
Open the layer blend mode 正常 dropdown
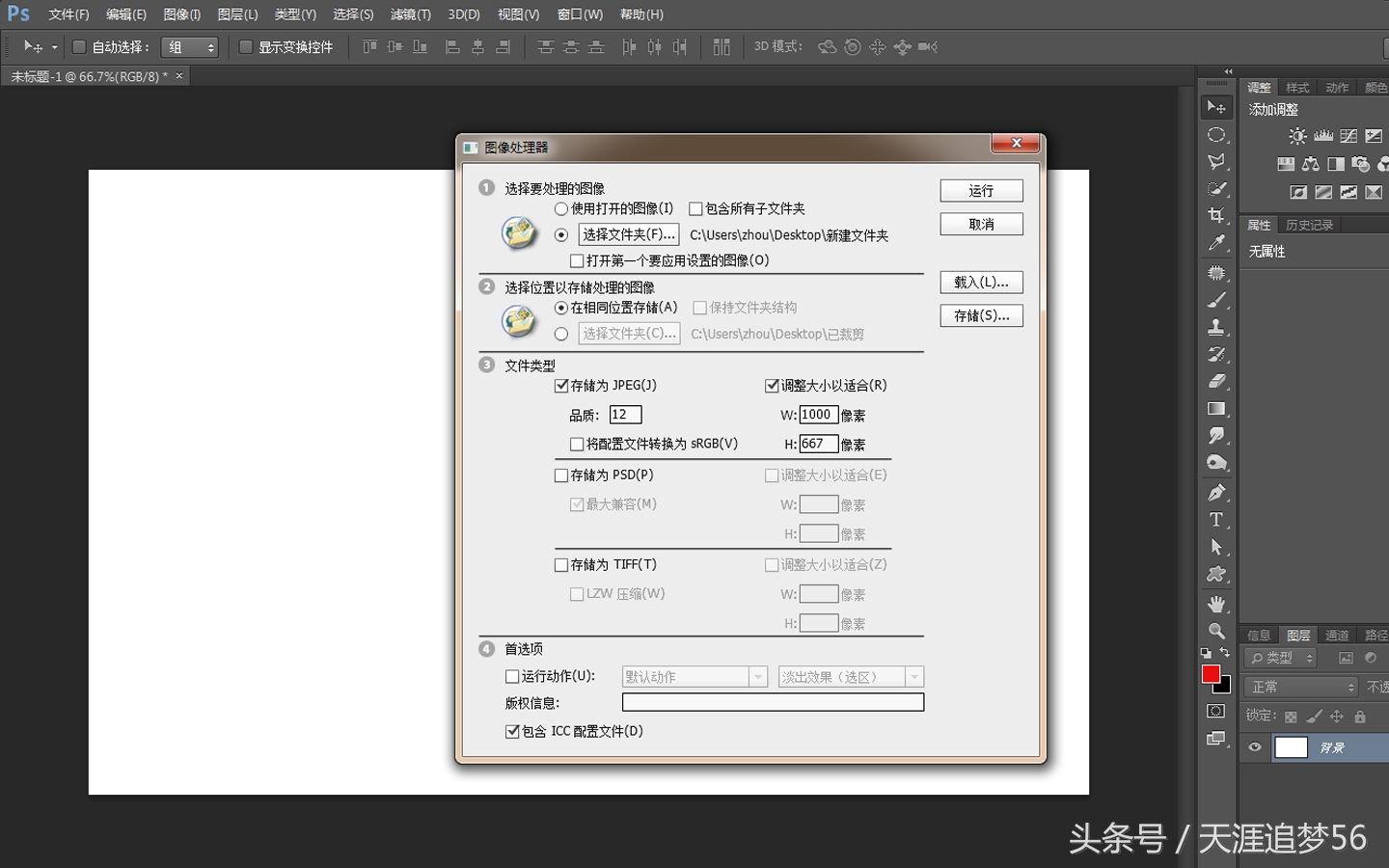1301,687
